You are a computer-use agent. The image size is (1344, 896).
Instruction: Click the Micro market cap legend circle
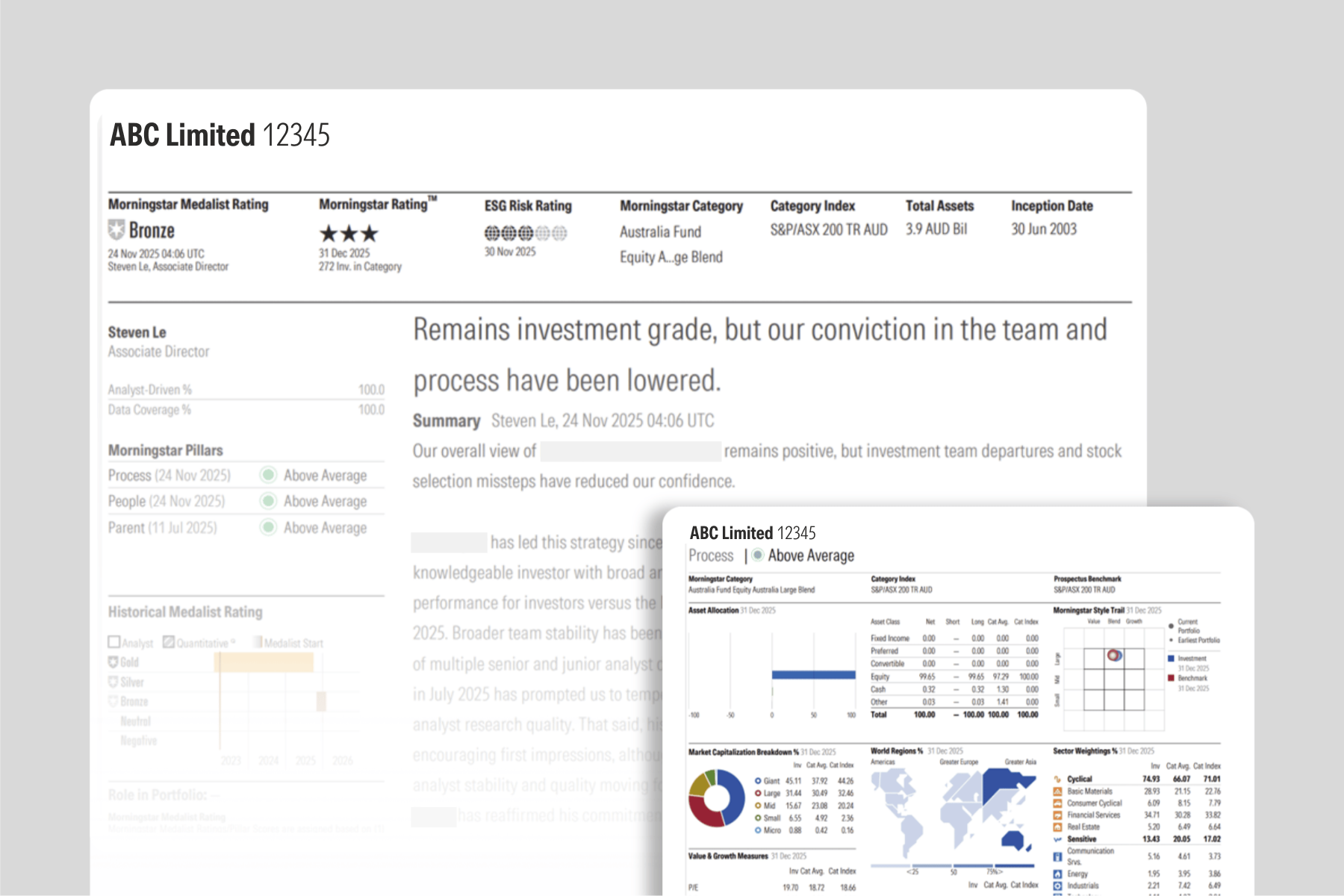[758, 830]
